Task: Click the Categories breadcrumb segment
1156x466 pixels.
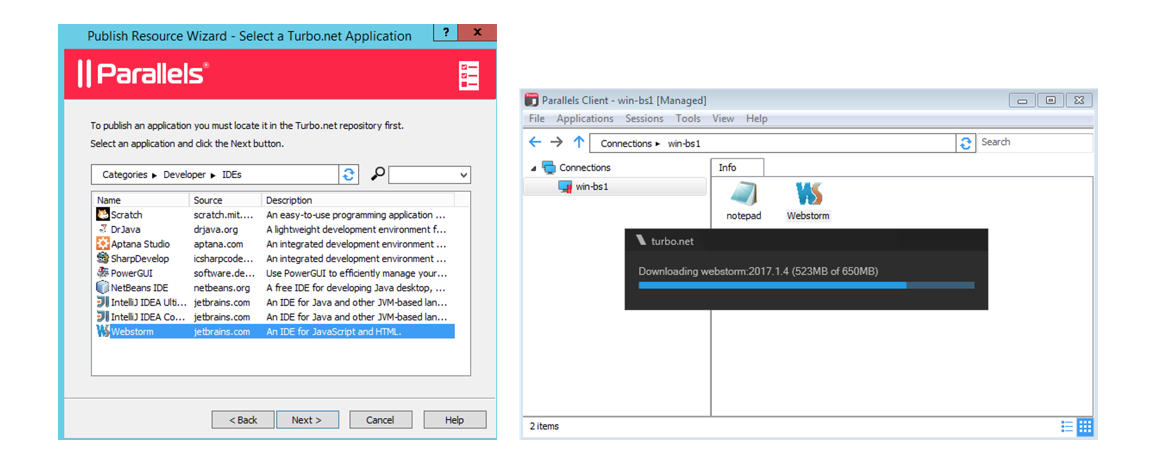Action: click(x=124, y=175)
